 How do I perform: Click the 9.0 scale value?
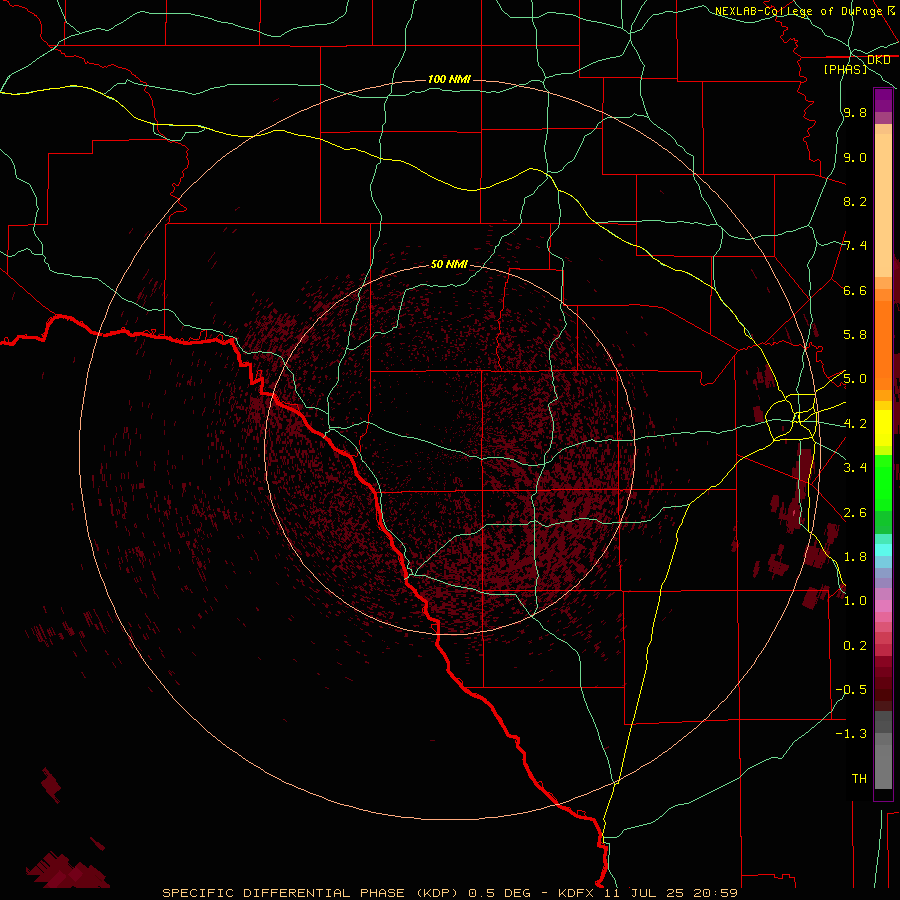(x=855, y=157)
